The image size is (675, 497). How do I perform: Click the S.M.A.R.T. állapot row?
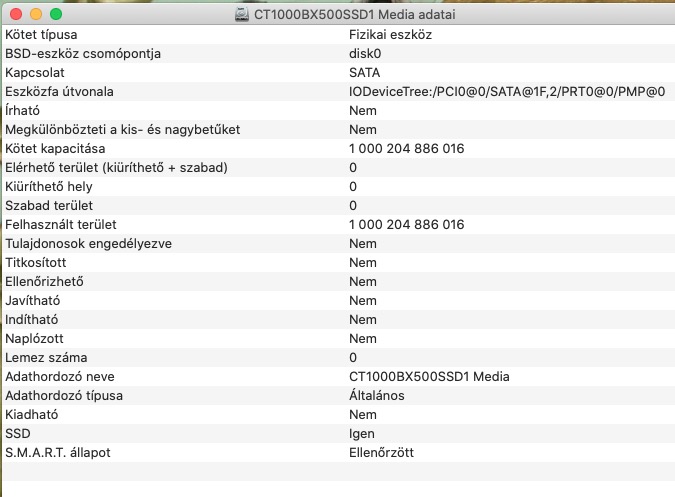tap(338, 452)
